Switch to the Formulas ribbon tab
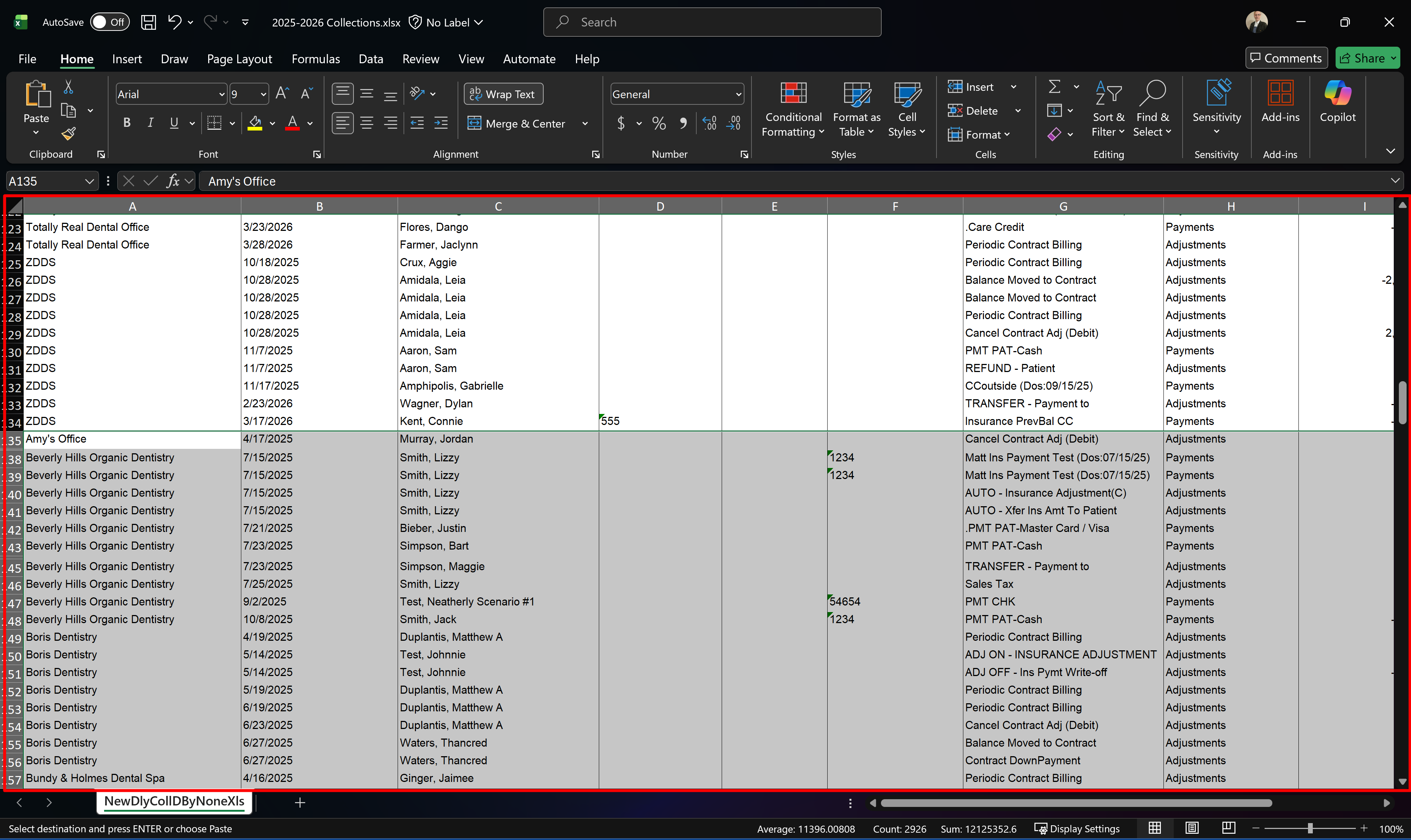1411x840 pixels. tap(315, 59)
